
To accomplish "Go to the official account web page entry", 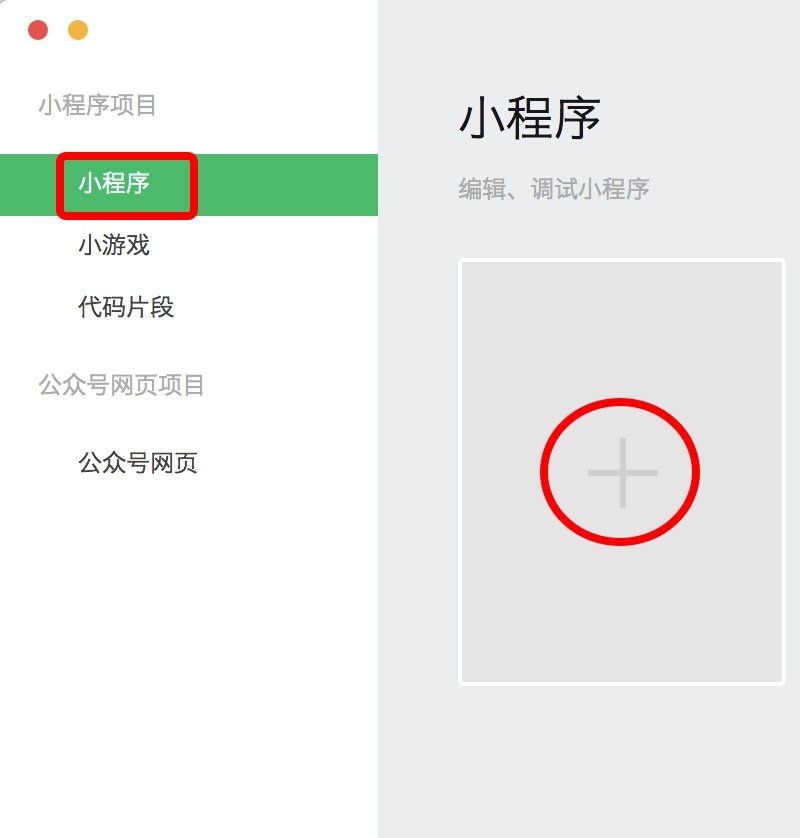I will pos(138,463).
